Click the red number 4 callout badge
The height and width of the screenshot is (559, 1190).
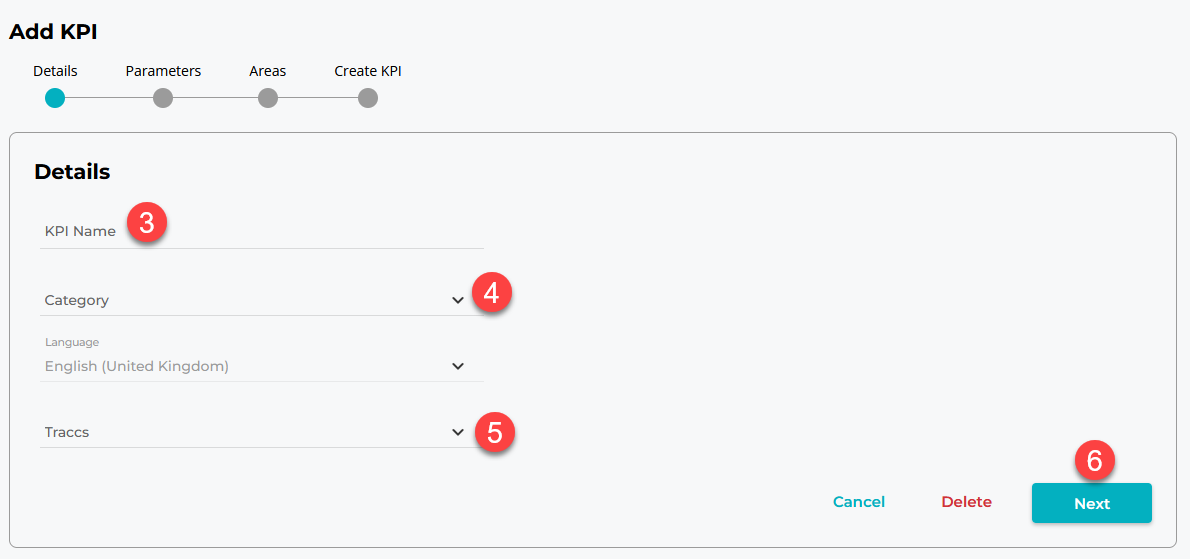491,294
